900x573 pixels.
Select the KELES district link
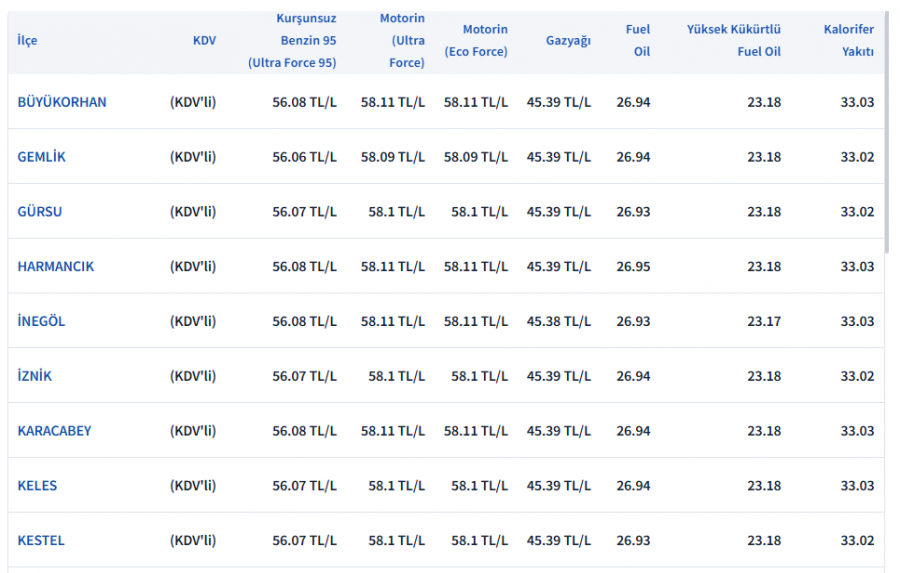[x=37, y=486]
